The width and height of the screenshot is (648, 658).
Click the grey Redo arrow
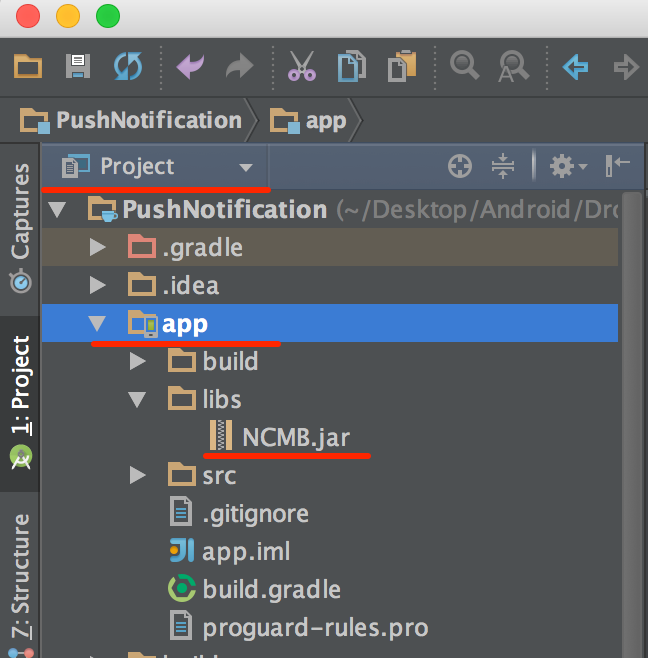[240, 66]
